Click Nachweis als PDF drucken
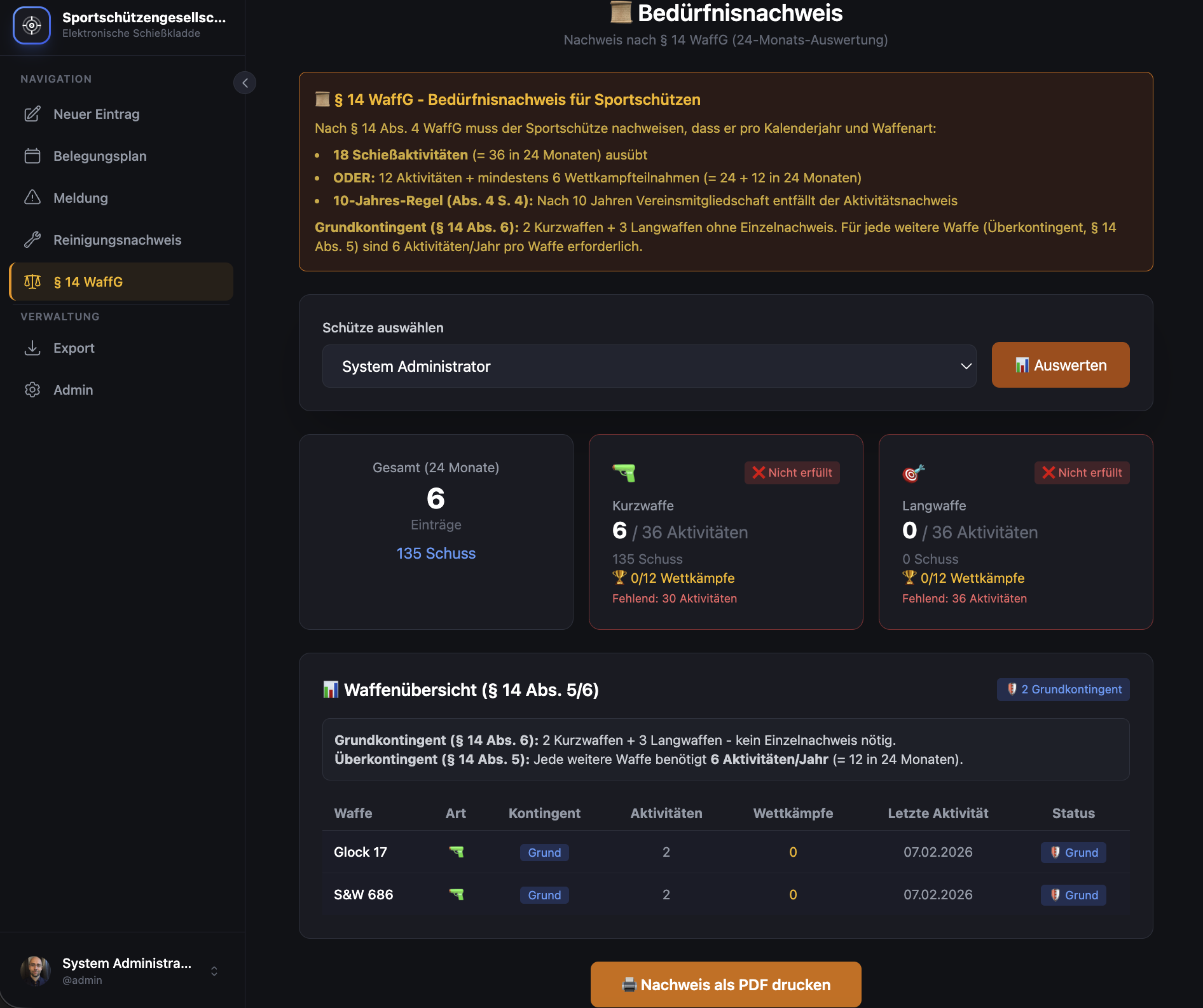The width and height of the screenshot is (1203, 1008). 725,984
